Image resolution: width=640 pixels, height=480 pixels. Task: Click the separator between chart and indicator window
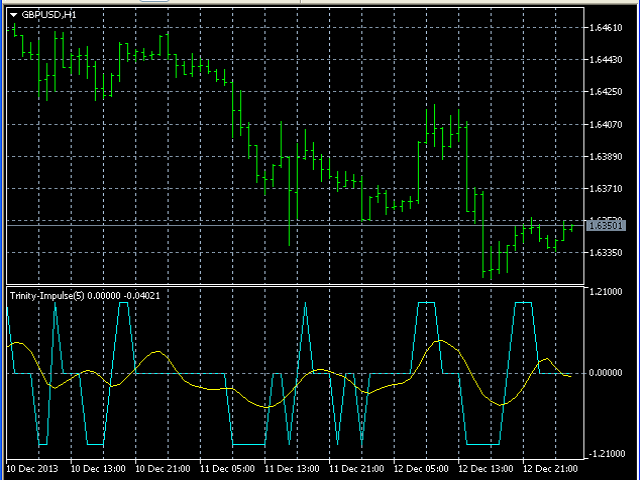[300, 285]
